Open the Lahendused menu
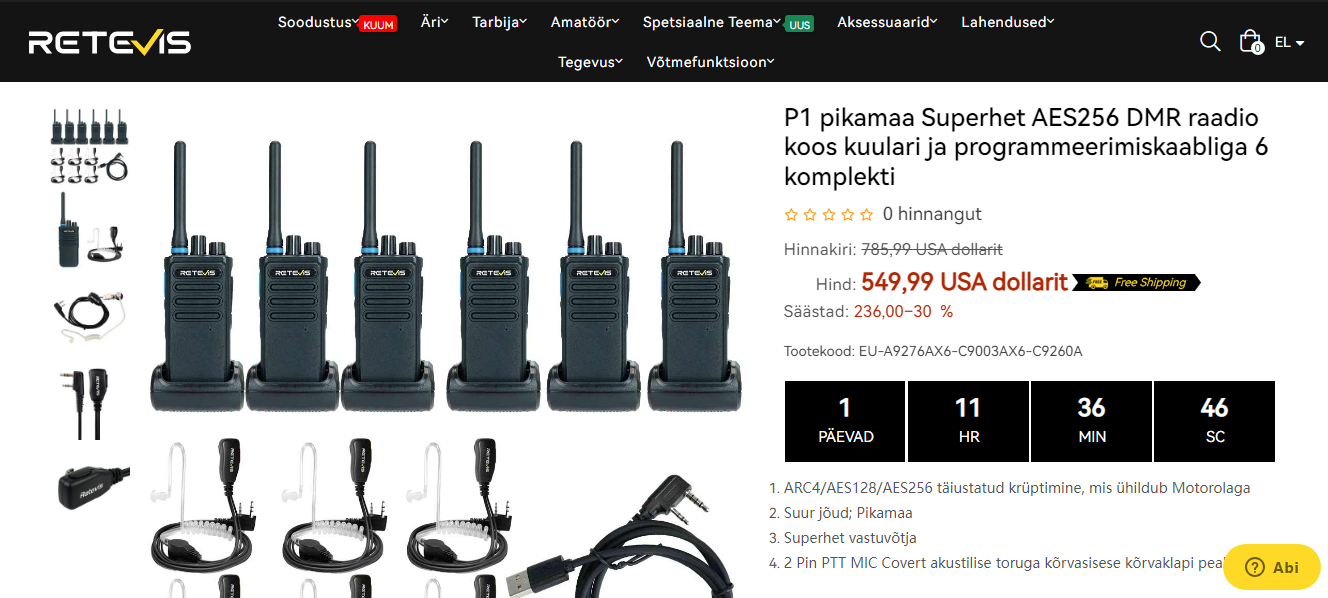The height and width of the screenshot is (598, 1328). (x=1007, y=21)
